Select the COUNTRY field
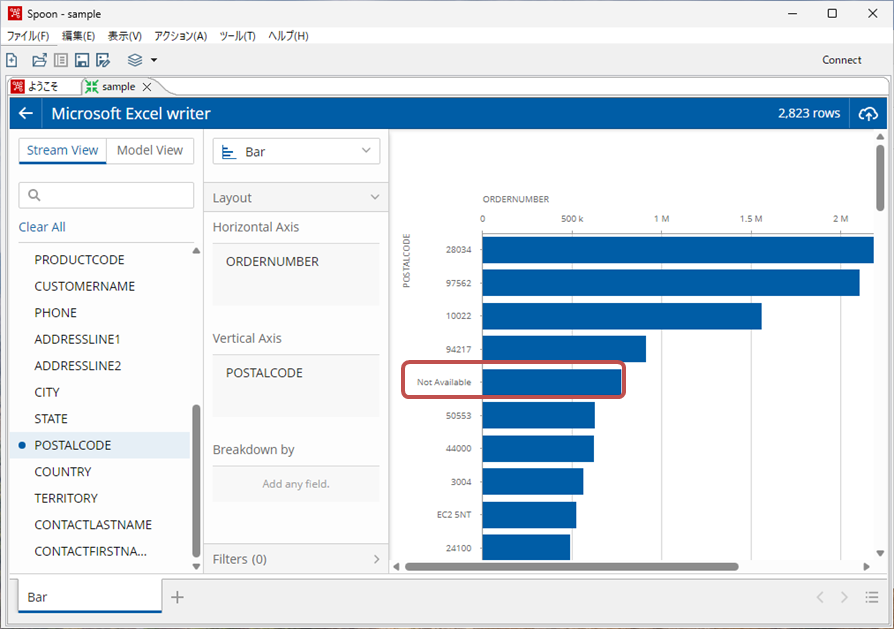This screenshot has height=629, width=894. [x=63, y=472]
